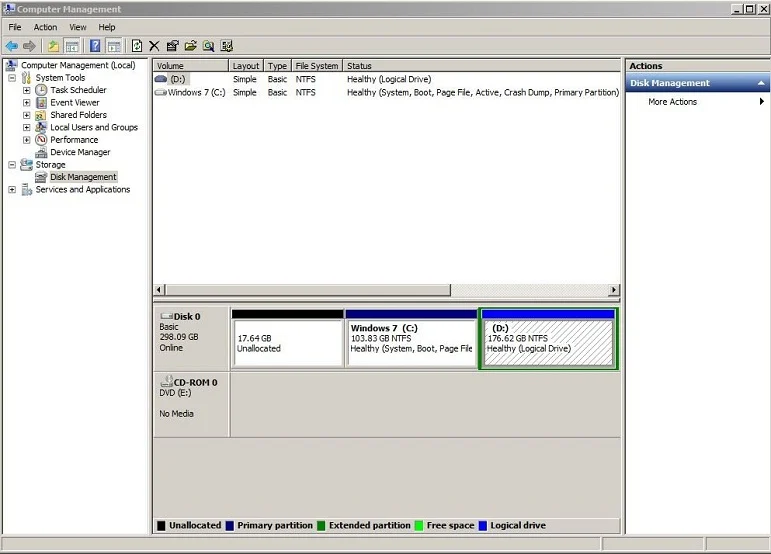
Task: Toggle Show/Hide Console Tree toolbar icon
Action: tap(72, 46)
